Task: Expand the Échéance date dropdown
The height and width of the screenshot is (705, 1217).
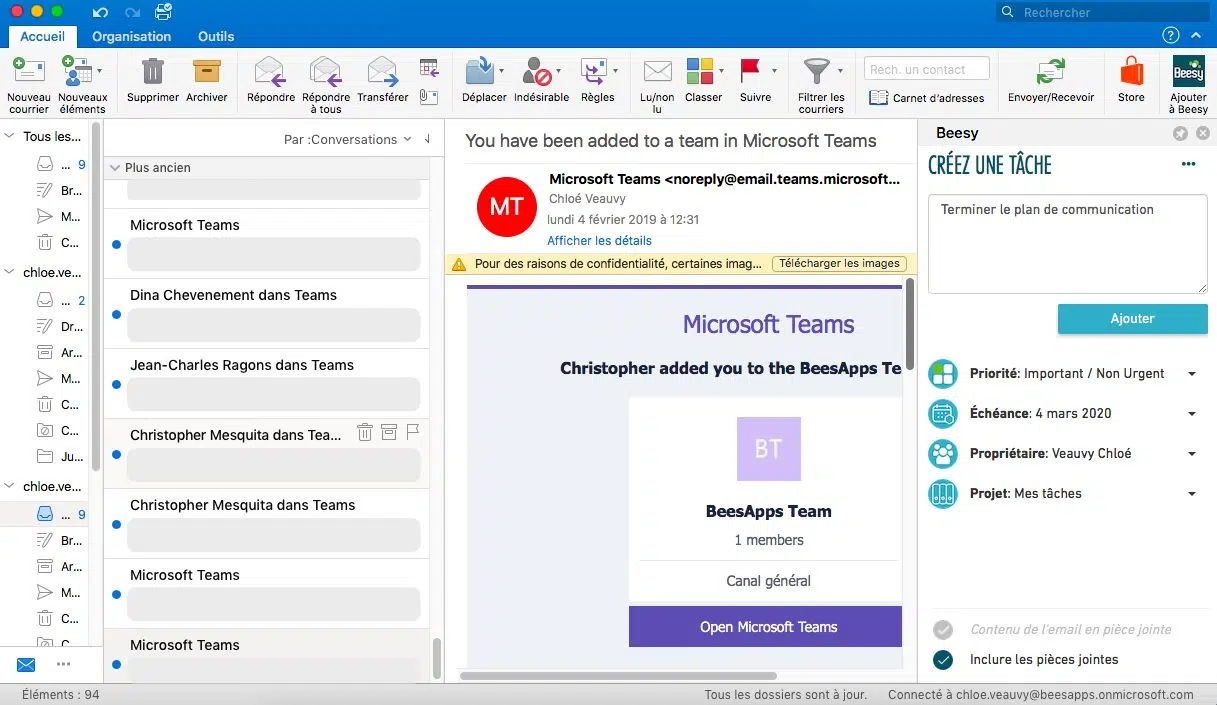Action: pyautogui.click(x=1192, y=414)
